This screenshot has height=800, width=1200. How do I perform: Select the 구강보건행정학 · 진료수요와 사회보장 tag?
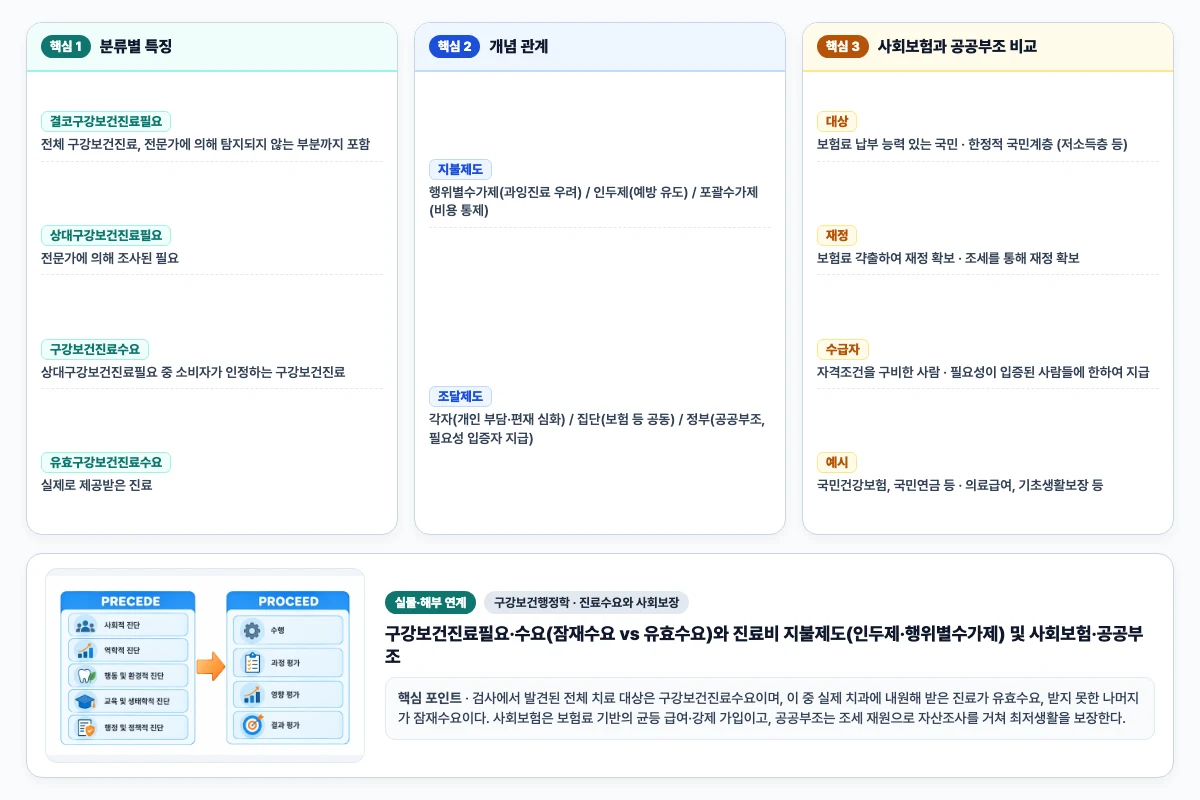tap(586, 603)
